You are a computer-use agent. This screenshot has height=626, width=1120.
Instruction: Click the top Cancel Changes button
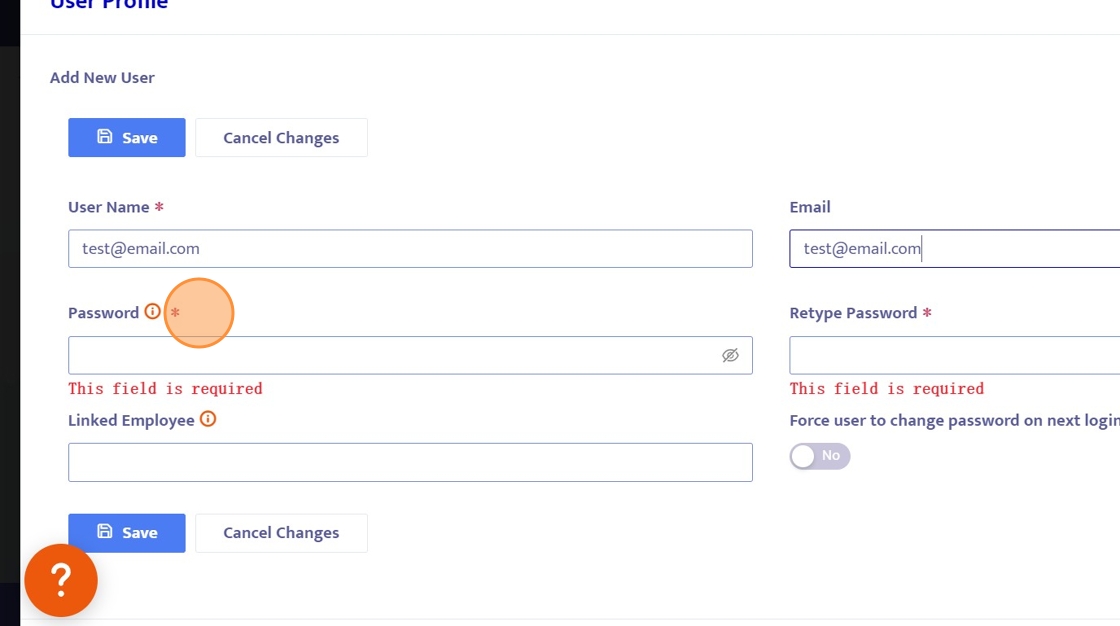pyautogui.click(x=281, y=138)
